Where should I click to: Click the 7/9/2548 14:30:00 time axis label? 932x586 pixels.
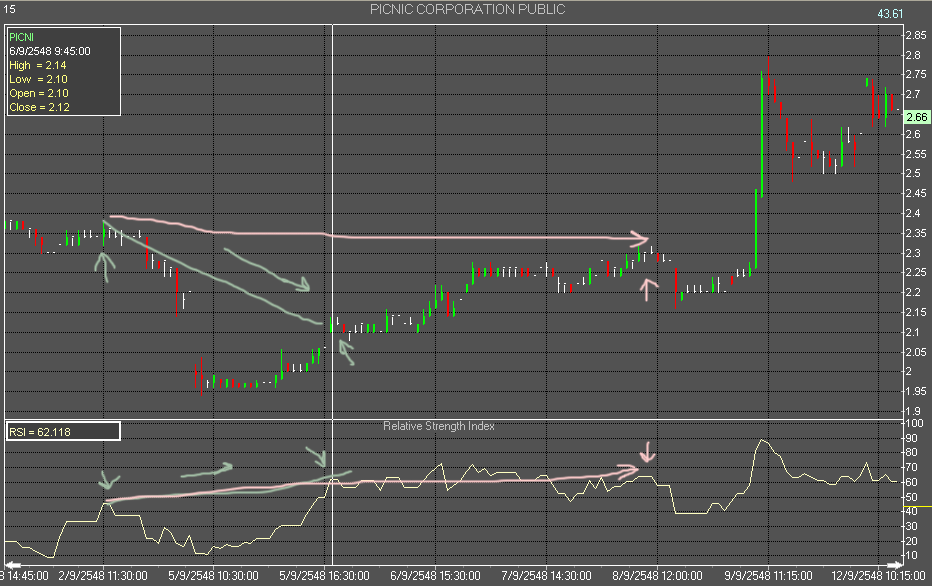pos(546,576)
